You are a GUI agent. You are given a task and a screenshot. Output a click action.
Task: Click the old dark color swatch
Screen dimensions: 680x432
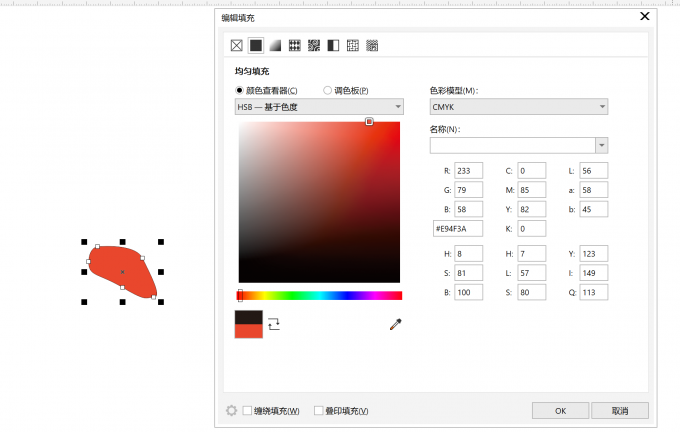tap(248, 317)
